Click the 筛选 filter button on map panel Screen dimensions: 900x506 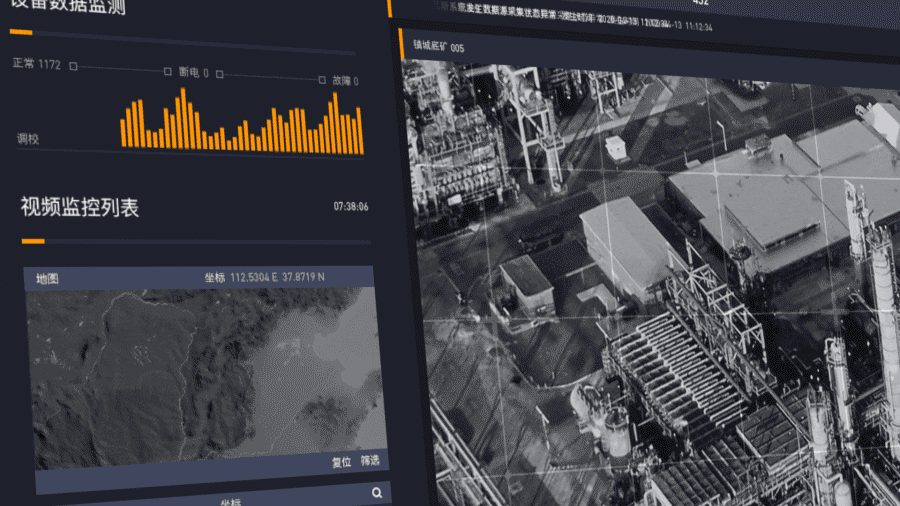point(370,460)
